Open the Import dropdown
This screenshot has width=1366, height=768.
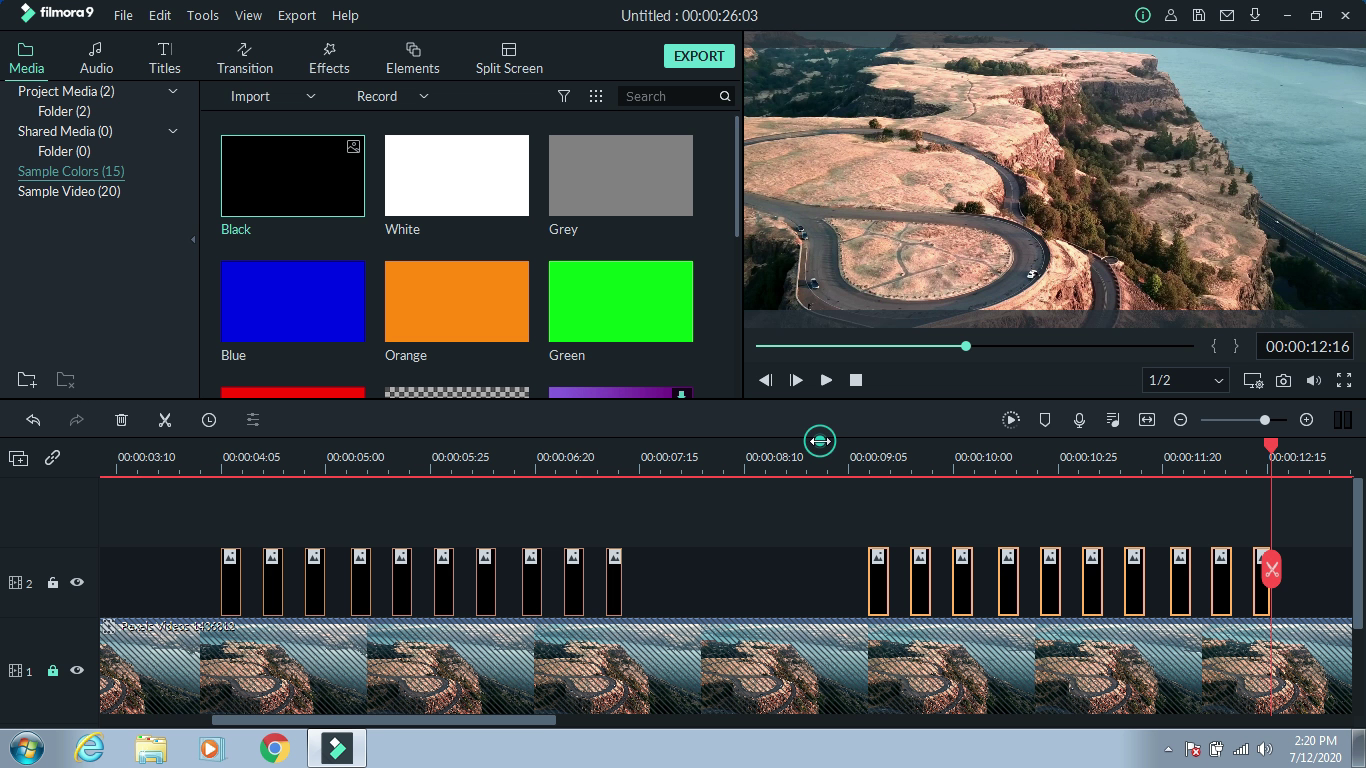[x=309, y=96]
